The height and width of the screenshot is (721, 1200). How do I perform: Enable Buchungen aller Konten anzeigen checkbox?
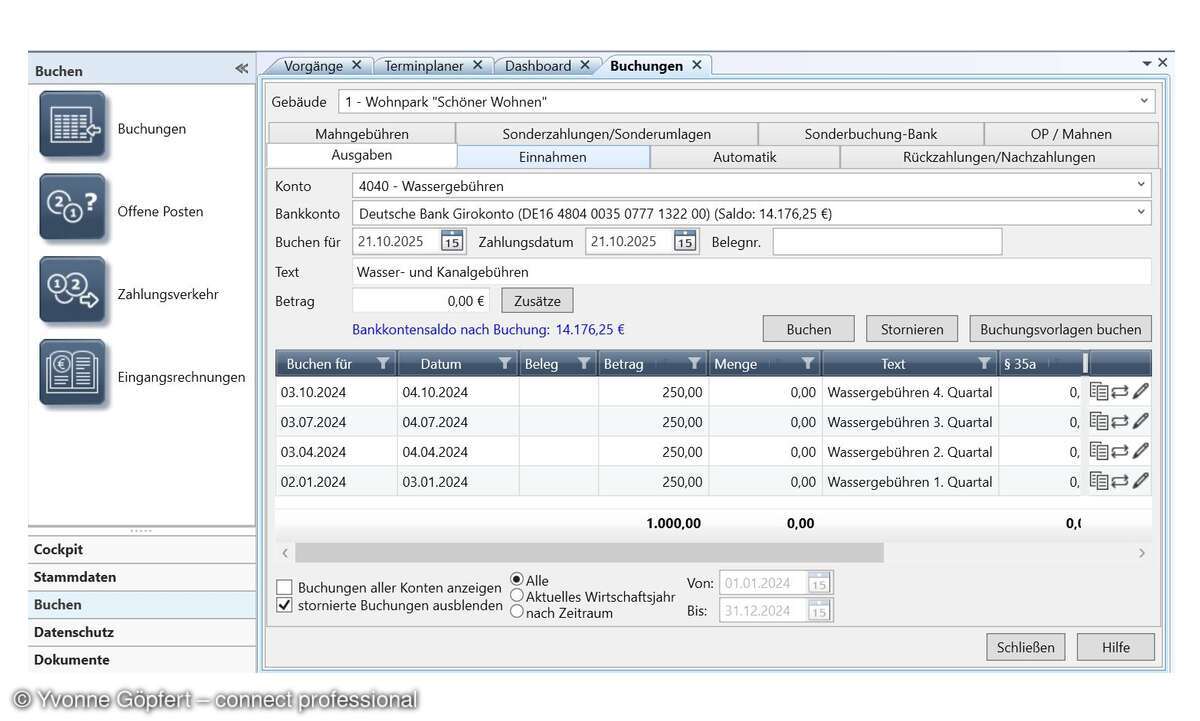click(x=285, y=588)
